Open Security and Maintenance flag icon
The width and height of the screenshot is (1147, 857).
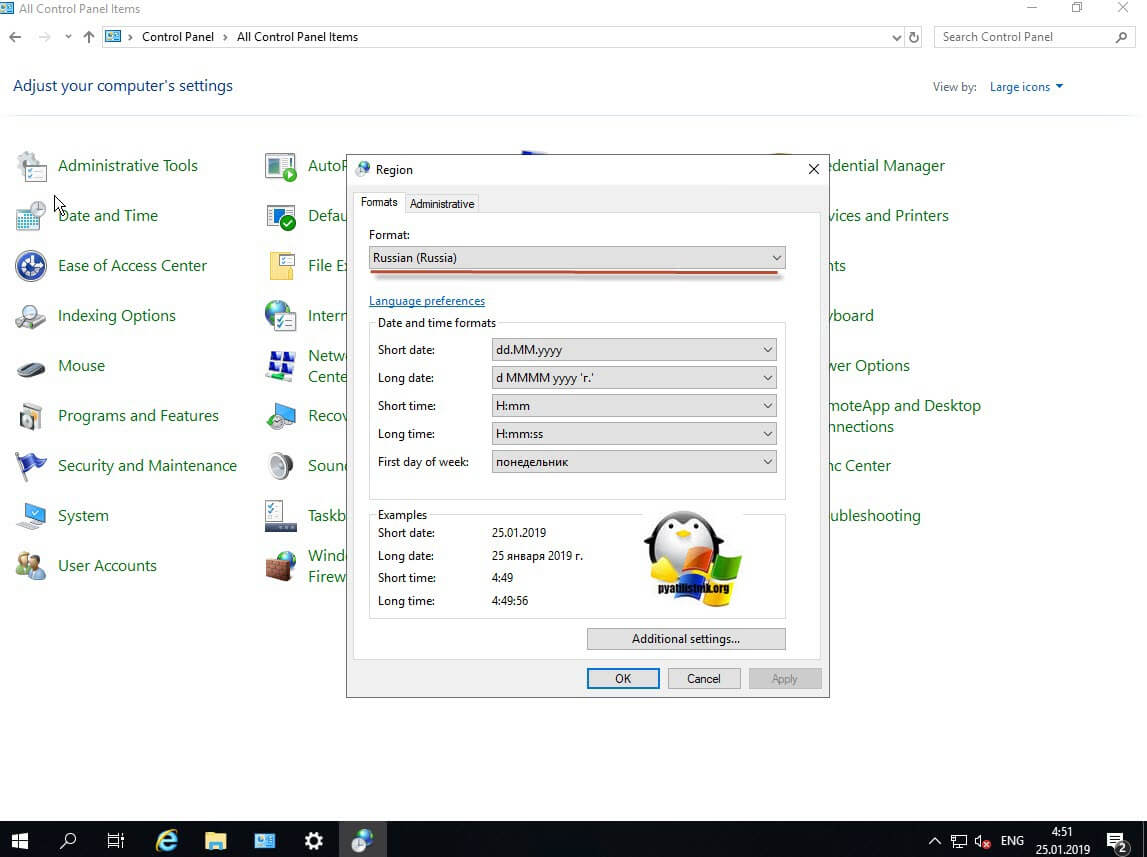tap(31, 466)
